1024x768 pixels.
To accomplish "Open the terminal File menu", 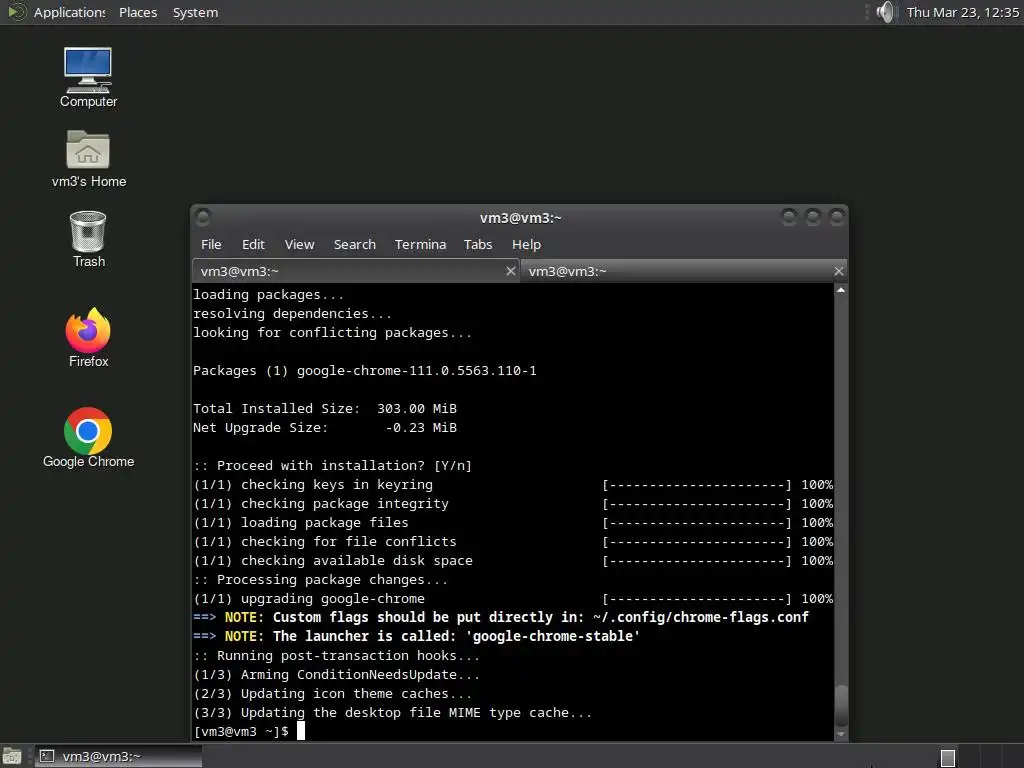I will coord(211,244).
